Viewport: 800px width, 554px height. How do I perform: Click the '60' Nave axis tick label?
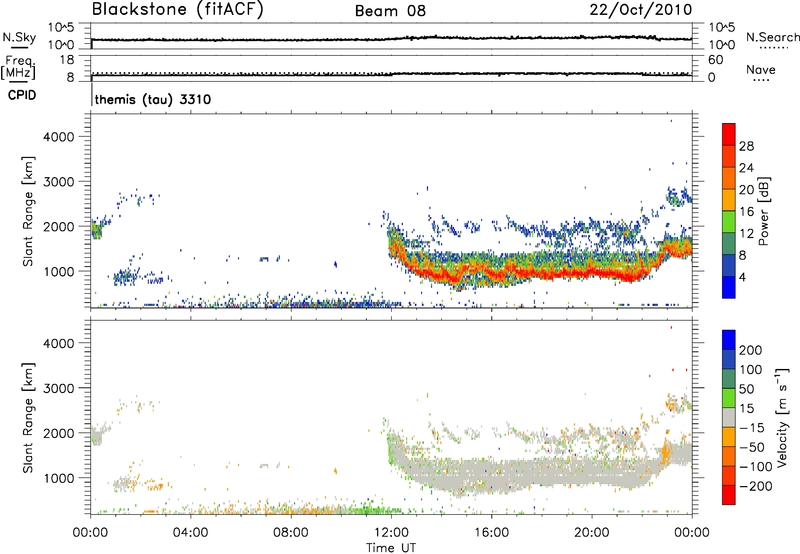[x=716, y=60]
